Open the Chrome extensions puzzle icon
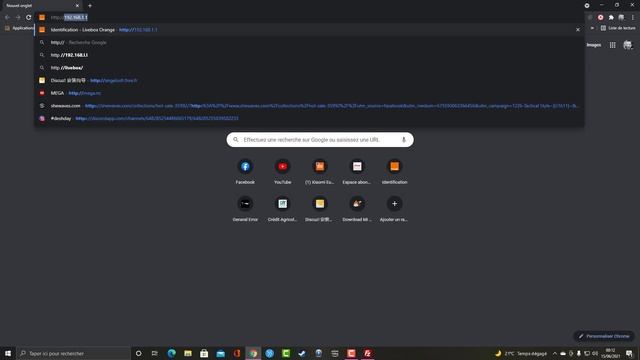The image size is (640, 360). tap(611, 18)
